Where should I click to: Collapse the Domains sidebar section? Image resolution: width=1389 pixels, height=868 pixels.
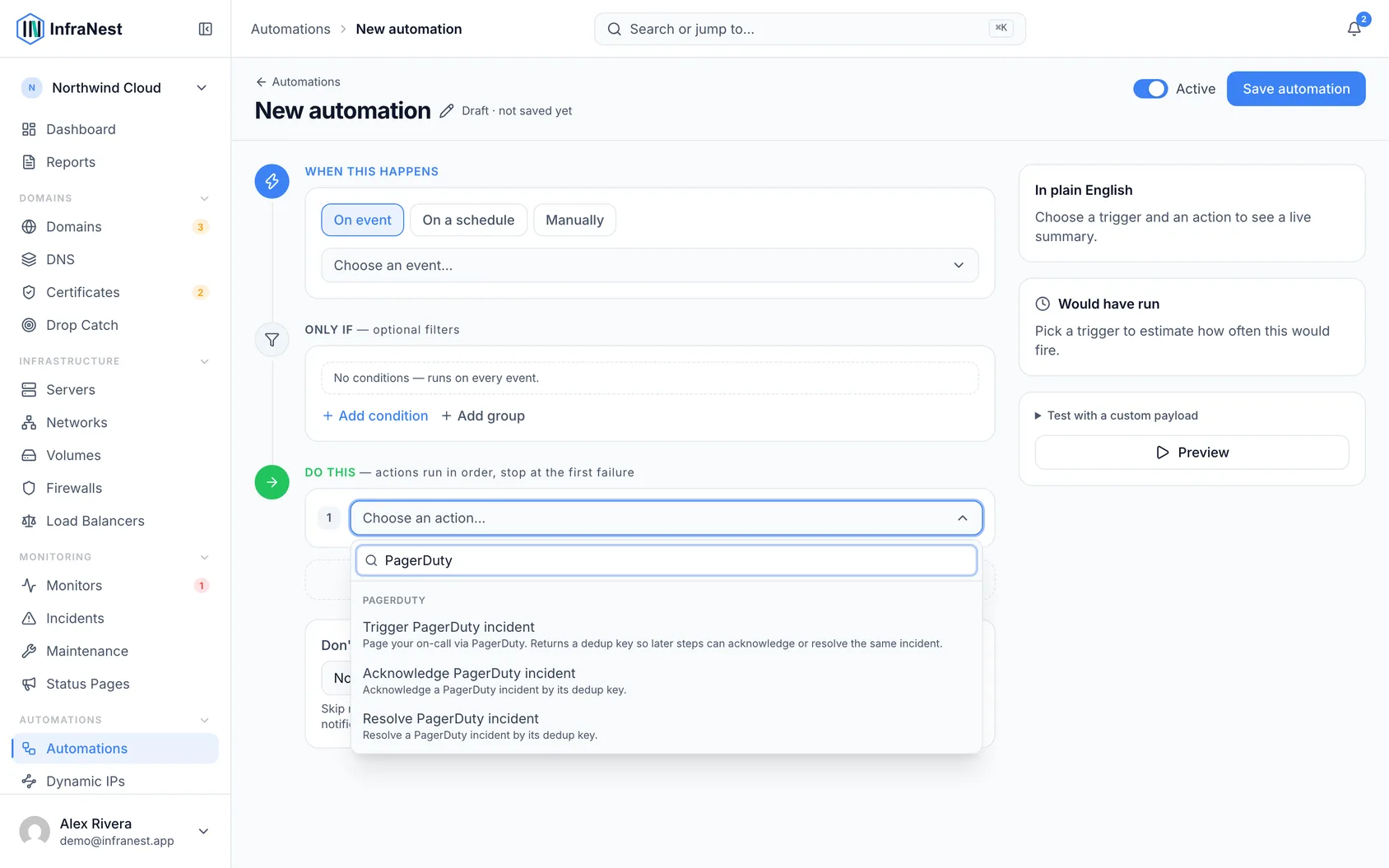(204, 198)
